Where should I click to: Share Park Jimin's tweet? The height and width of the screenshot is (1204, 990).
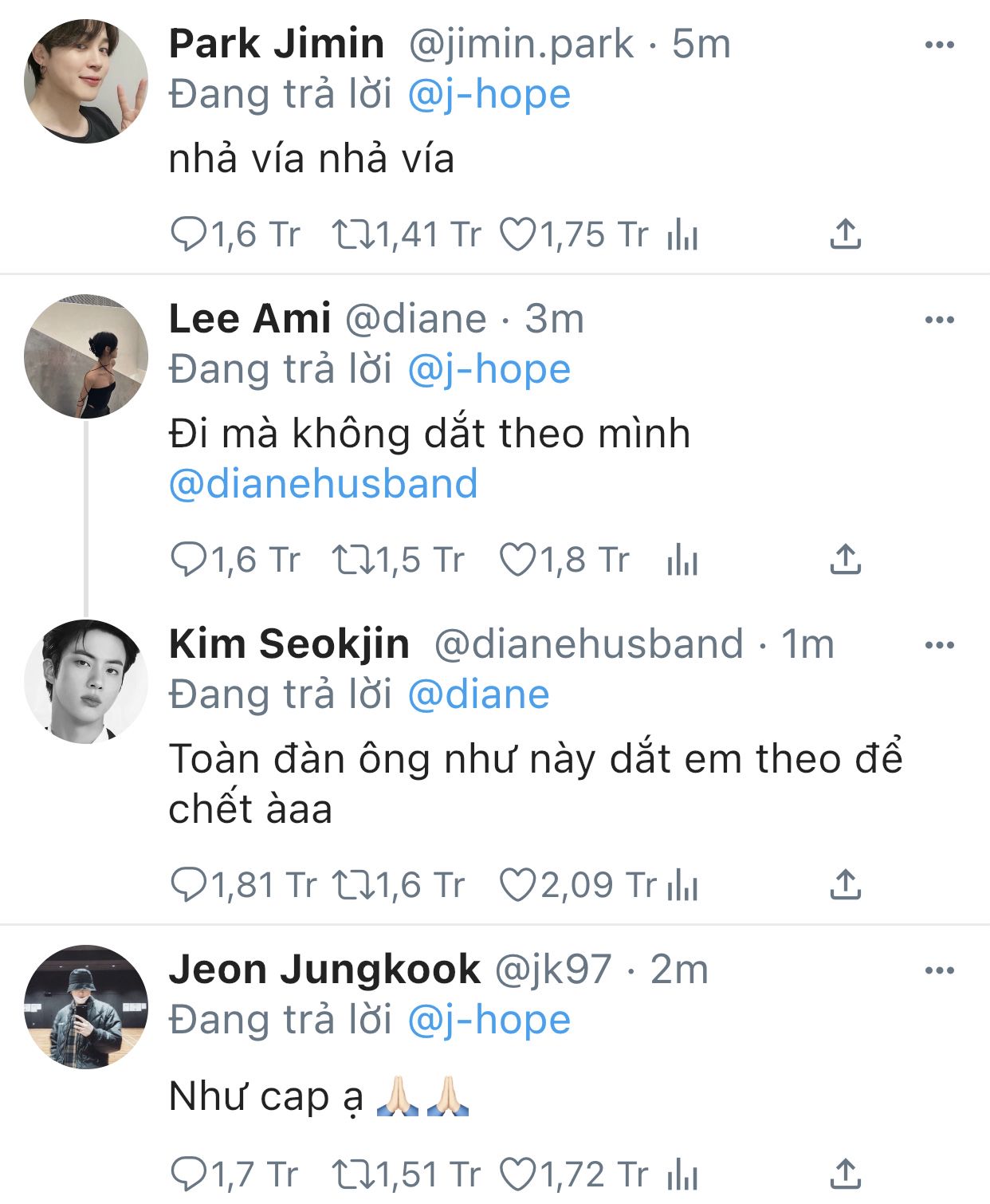coord(845,234)
